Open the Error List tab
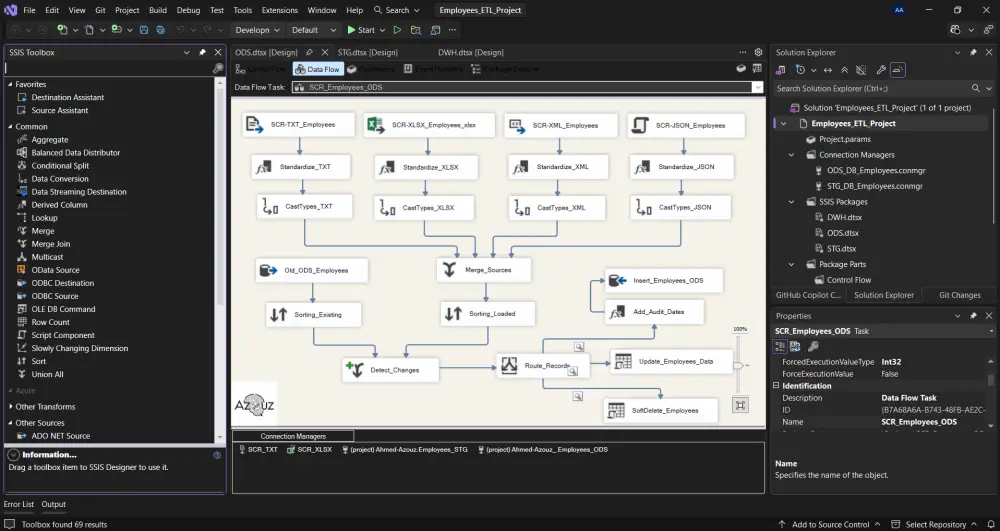The image size is (1000, 531). tap(18, 504)
